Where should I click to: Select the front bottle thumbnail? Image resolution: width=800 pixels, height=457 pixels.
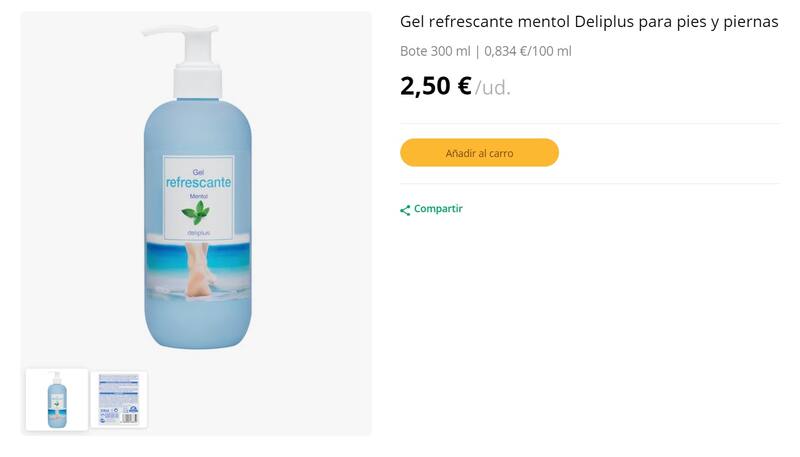(x=57, y=399)
